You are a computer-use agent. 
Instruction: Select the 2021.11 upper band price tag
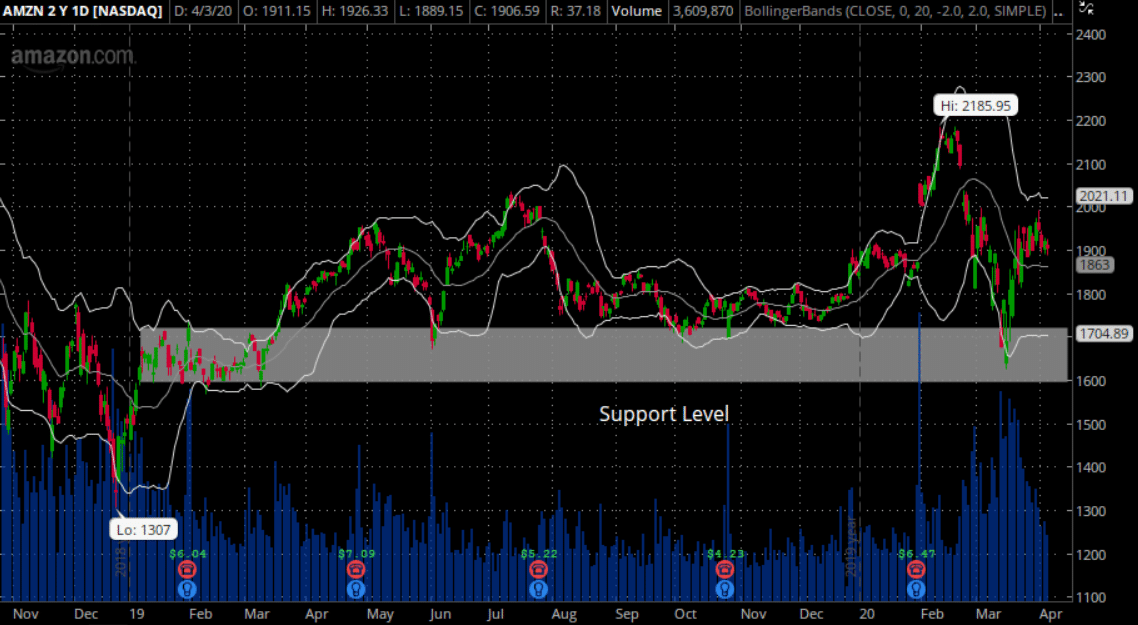coord(1103,196)
